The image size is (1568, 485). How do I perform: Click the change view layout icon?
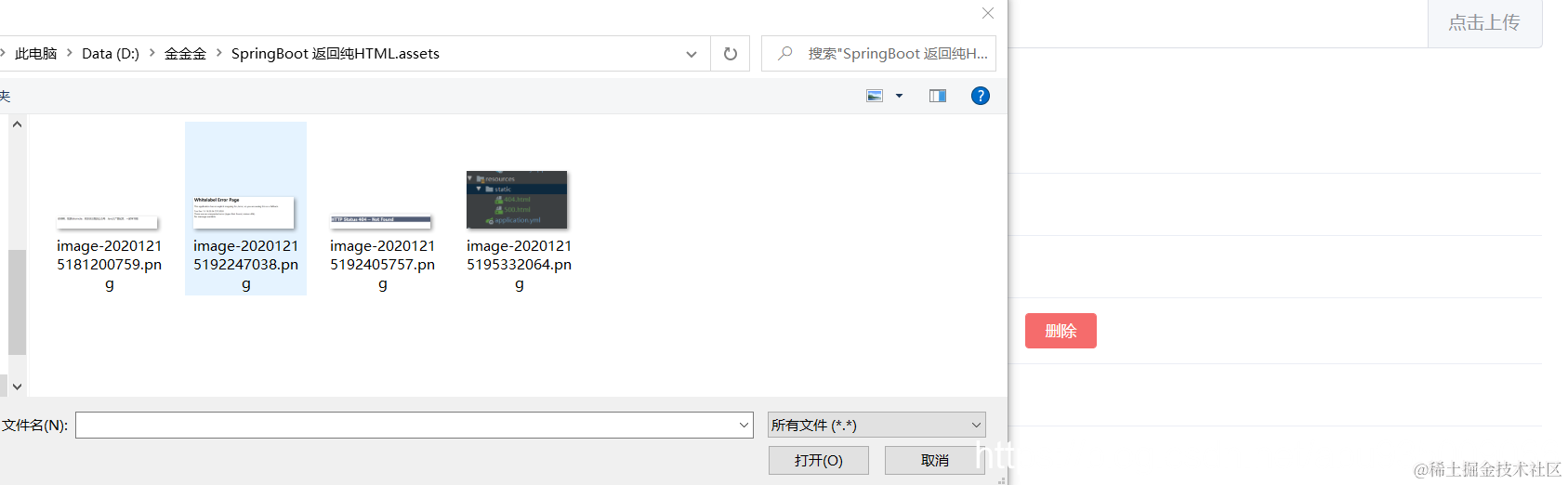pyautogui.click(x=875, y=96)
